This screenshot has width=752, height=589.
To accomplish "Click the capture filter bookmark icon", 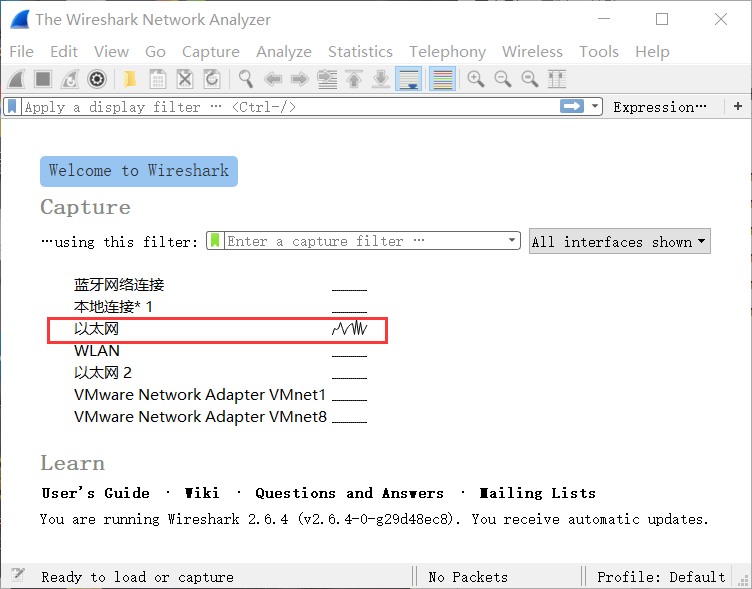I will coord(215,240).
